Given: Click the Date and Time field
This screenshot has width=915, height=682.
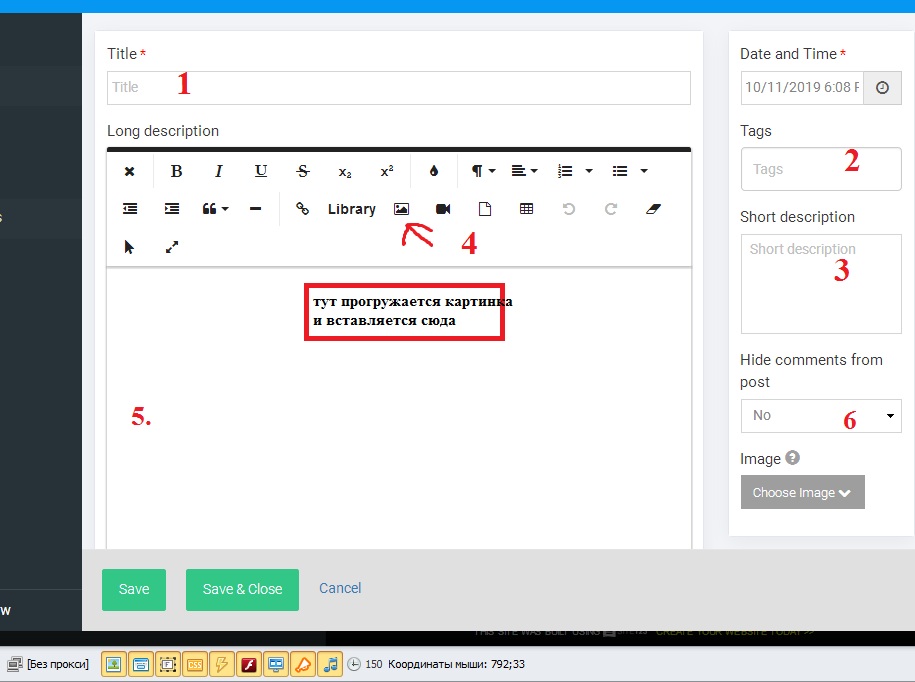Looking at the screenshot, I should point(802,88).
